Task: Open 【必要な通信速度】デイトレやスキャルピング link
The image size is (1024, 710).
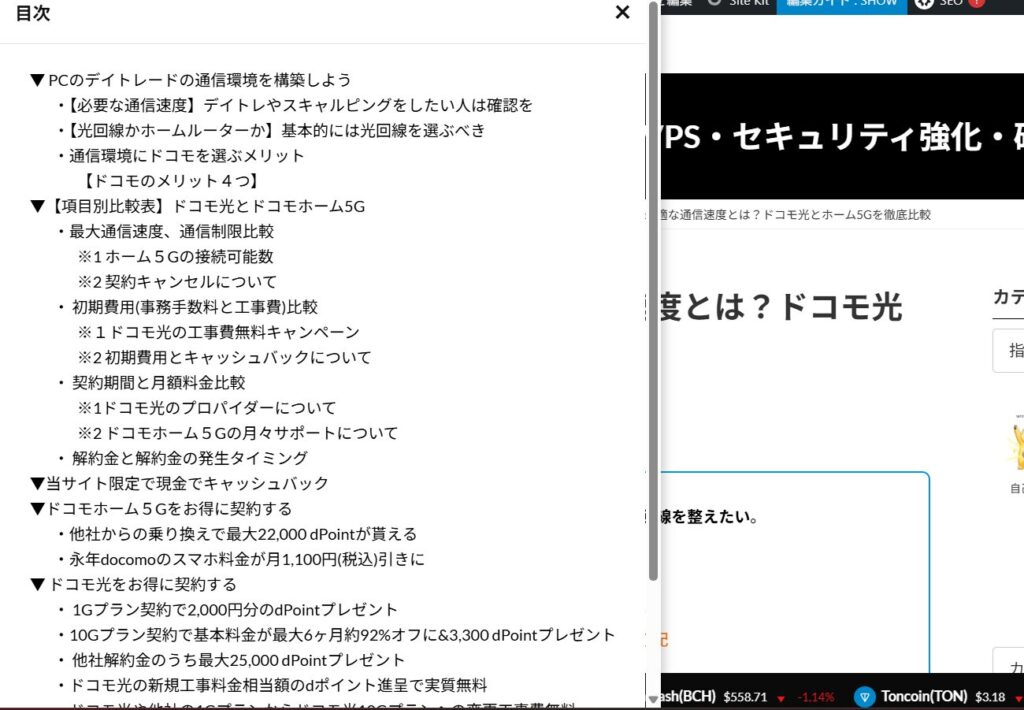Action: point(300,105)
